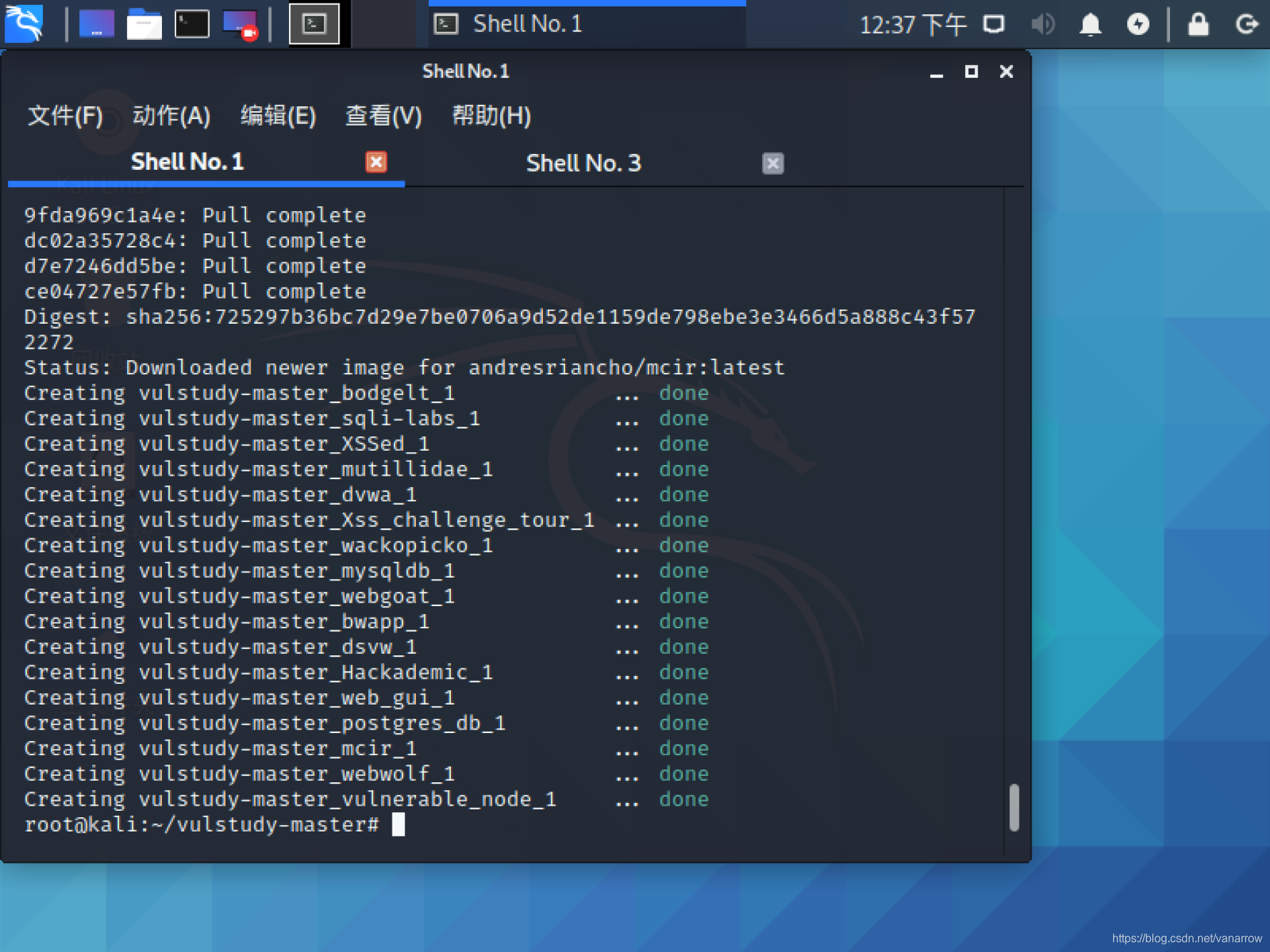Click 'Creating vulstudy-master_Hackademic_1' line
Image resolution: width=1270 pixels, height=952 pixels.
366,672
